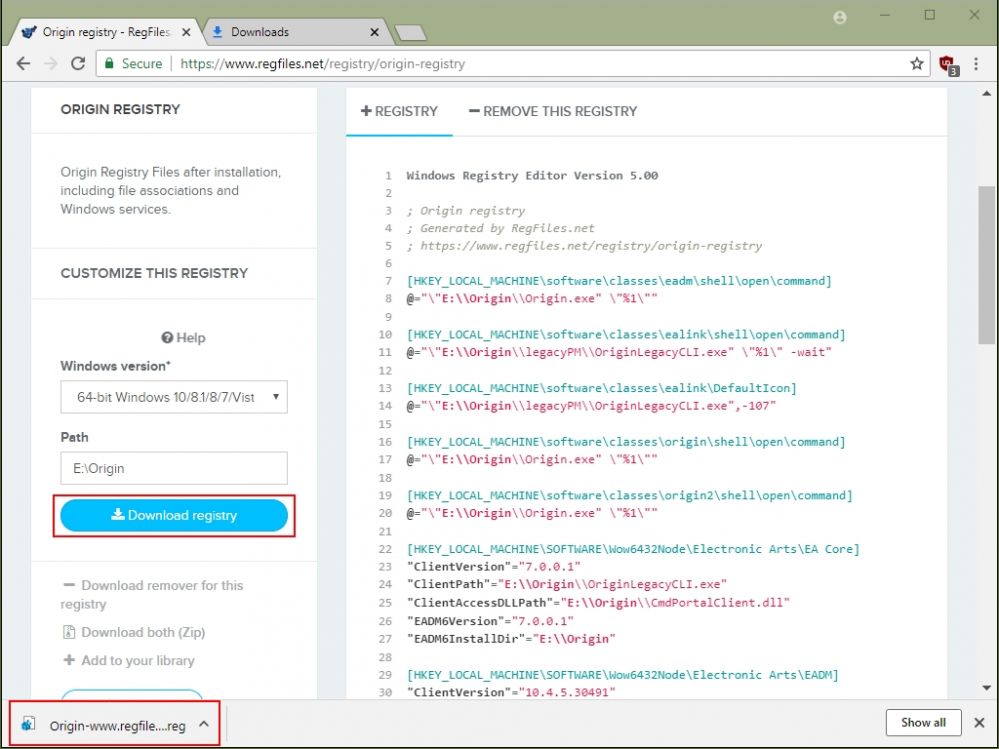This screenshot has height=749, width=999.
Task: Expand options arrow for downloaded file
Action: (x=203, y=725)
